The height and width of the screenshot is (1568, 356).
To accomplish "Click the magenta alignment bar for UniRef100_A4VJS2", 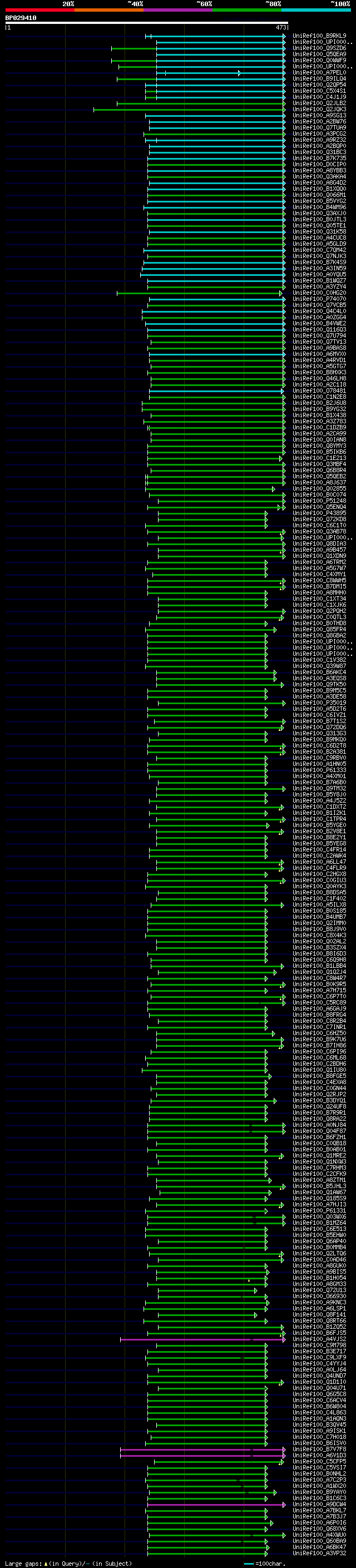I will (202, 1339).
